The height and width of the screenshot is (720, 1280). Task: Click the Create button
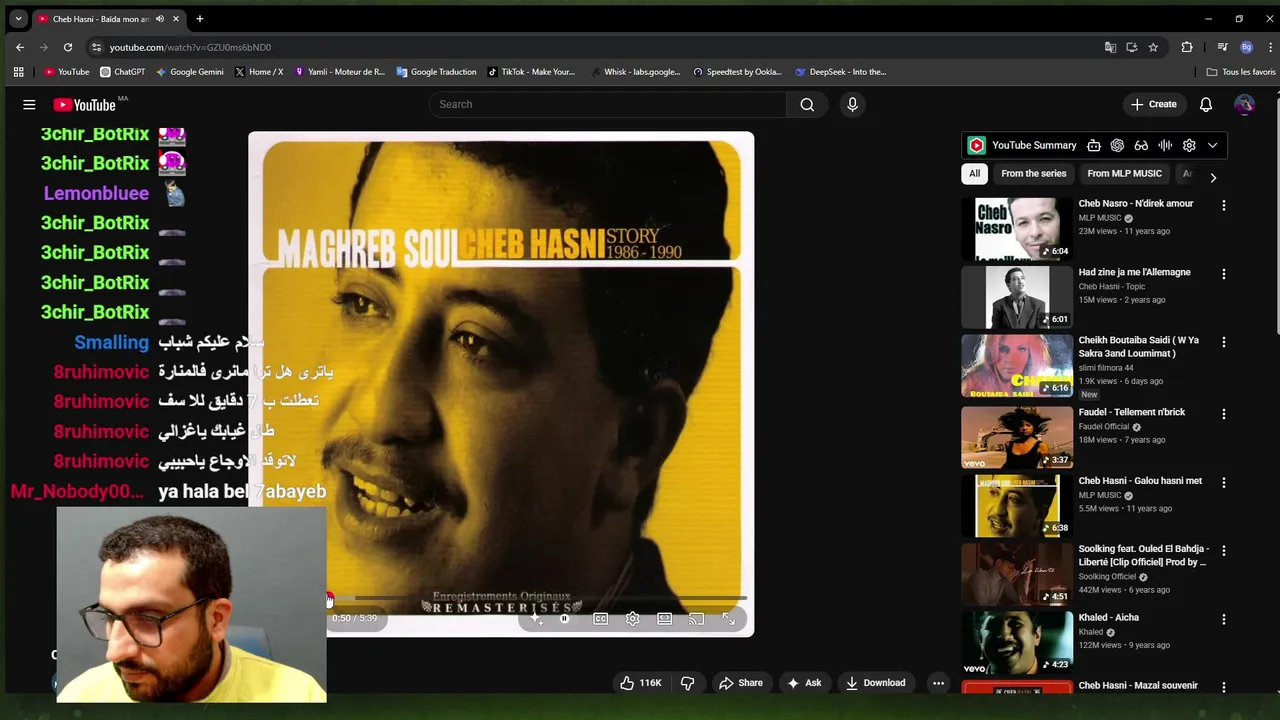click(1153, 104)
